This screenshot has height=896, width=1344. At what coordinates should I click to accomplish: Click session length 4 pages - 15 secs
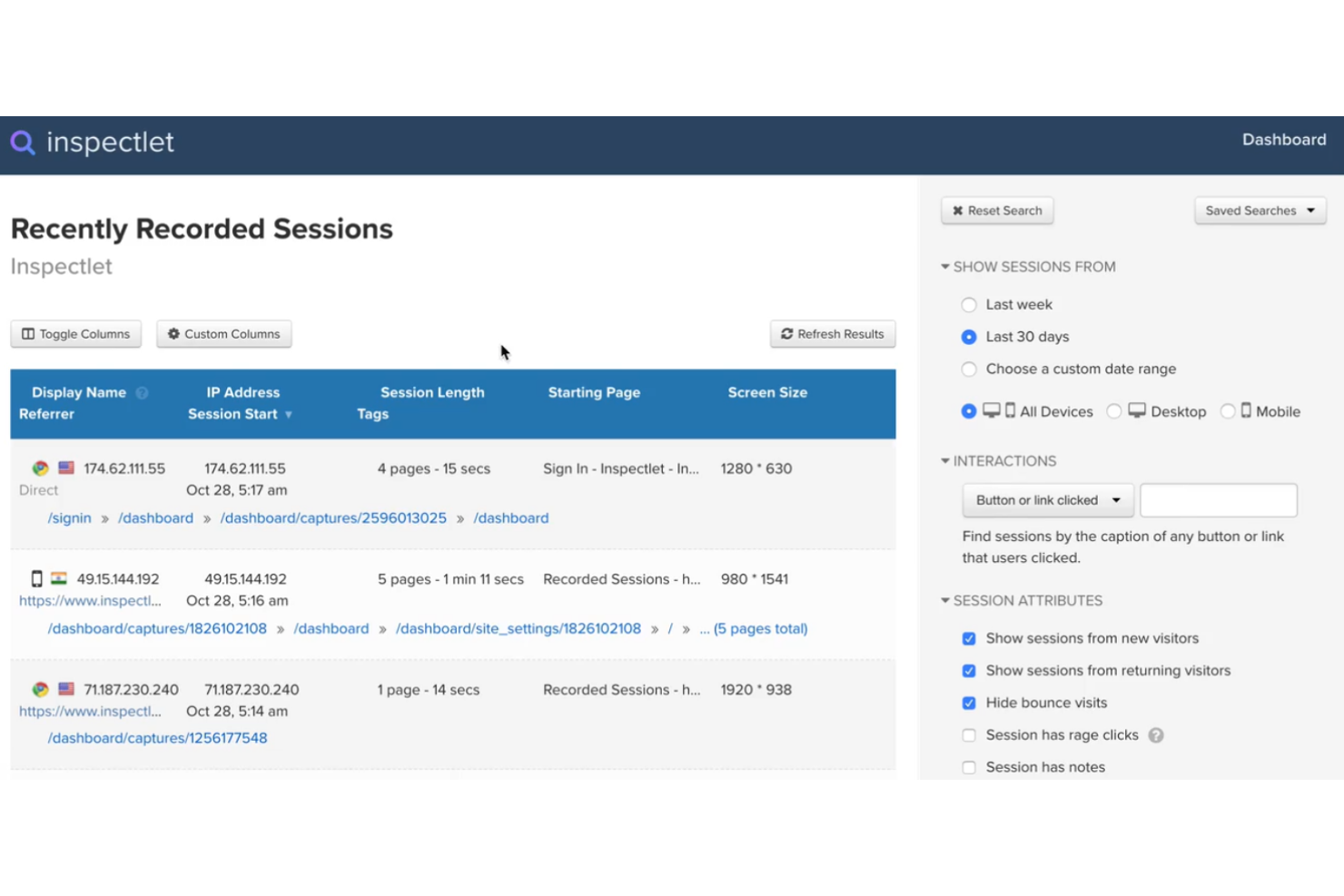point(434,469)
